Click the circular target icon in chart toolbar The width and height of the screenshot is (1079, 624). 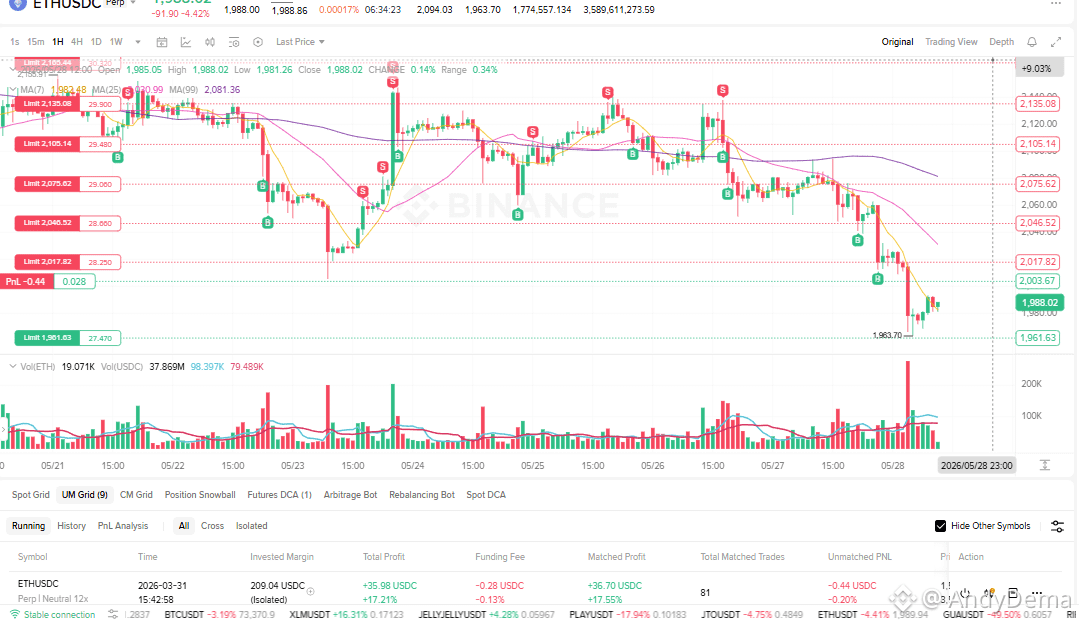point(258,42)
